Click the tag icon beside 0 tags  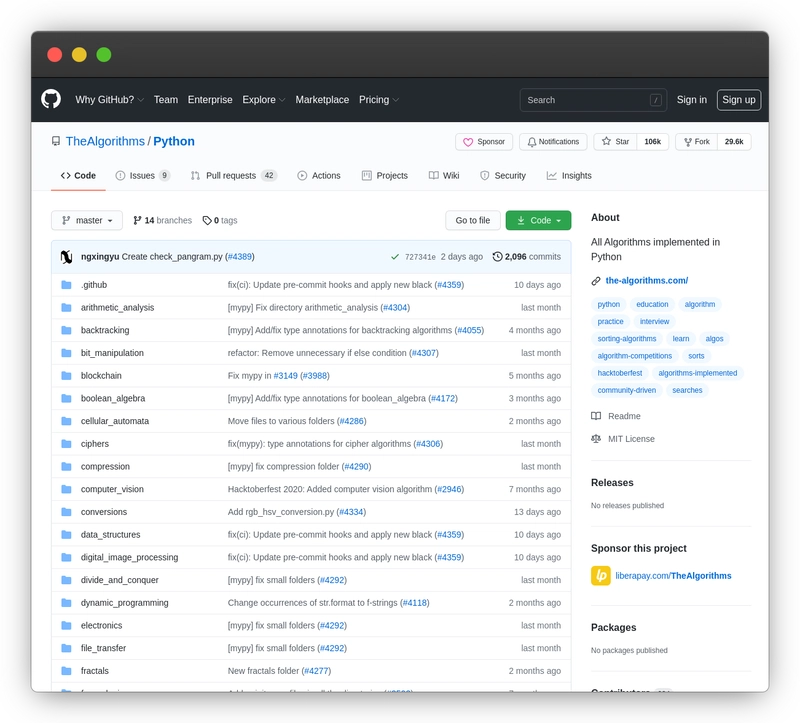(x=207, y=220)
